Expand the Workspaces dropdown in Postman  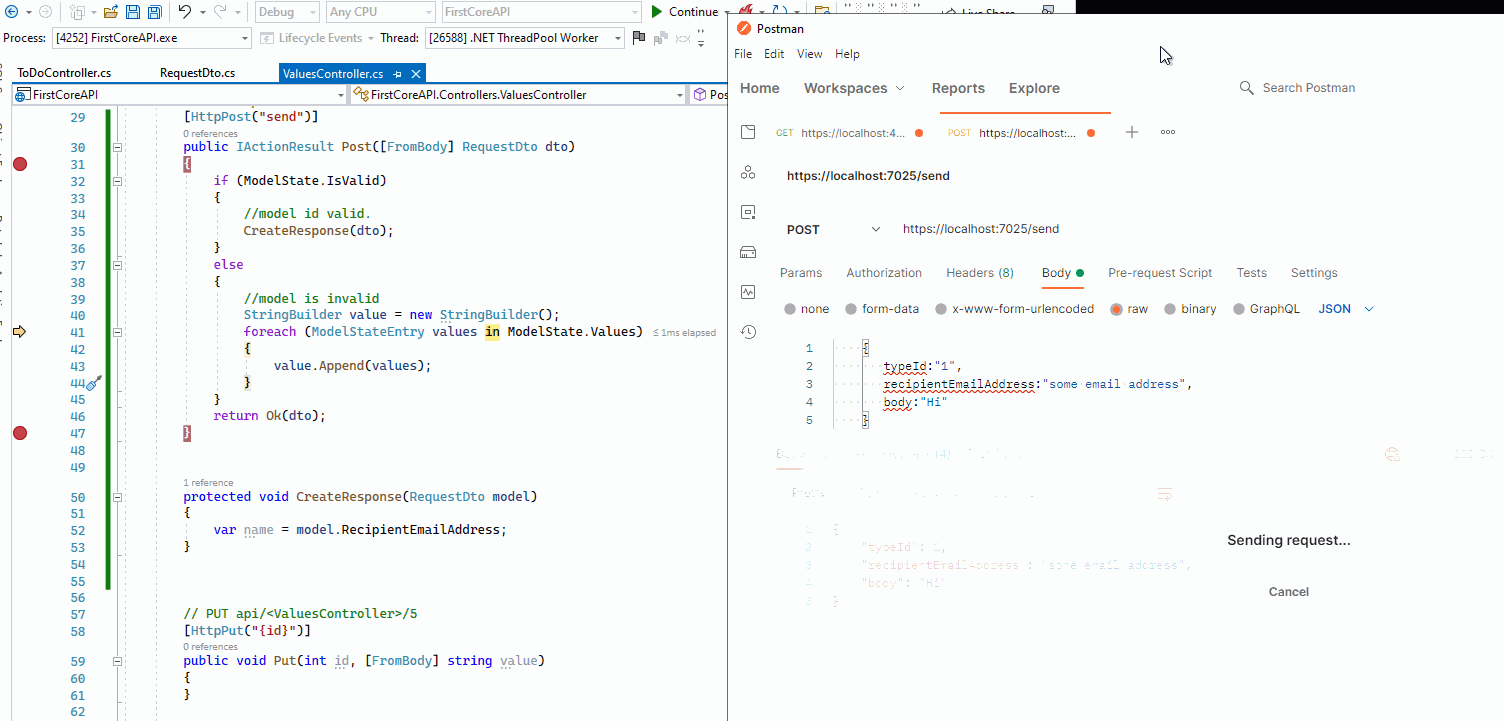854,88
